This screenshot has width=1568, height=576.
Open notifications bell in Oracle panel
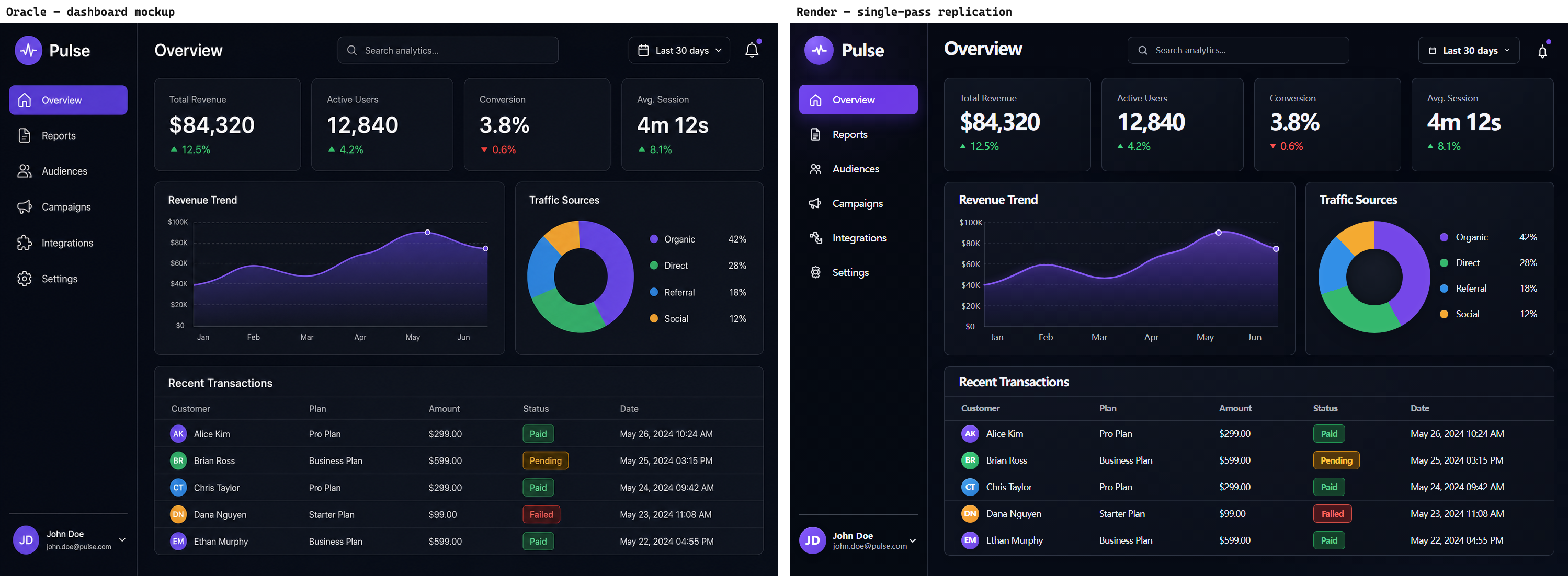point(752,51)
